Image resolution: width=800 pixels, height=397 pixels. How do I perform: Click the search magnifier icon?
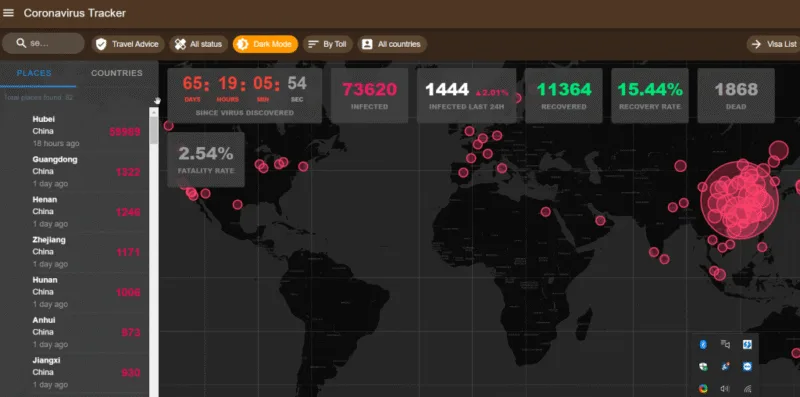coord(21,43)
